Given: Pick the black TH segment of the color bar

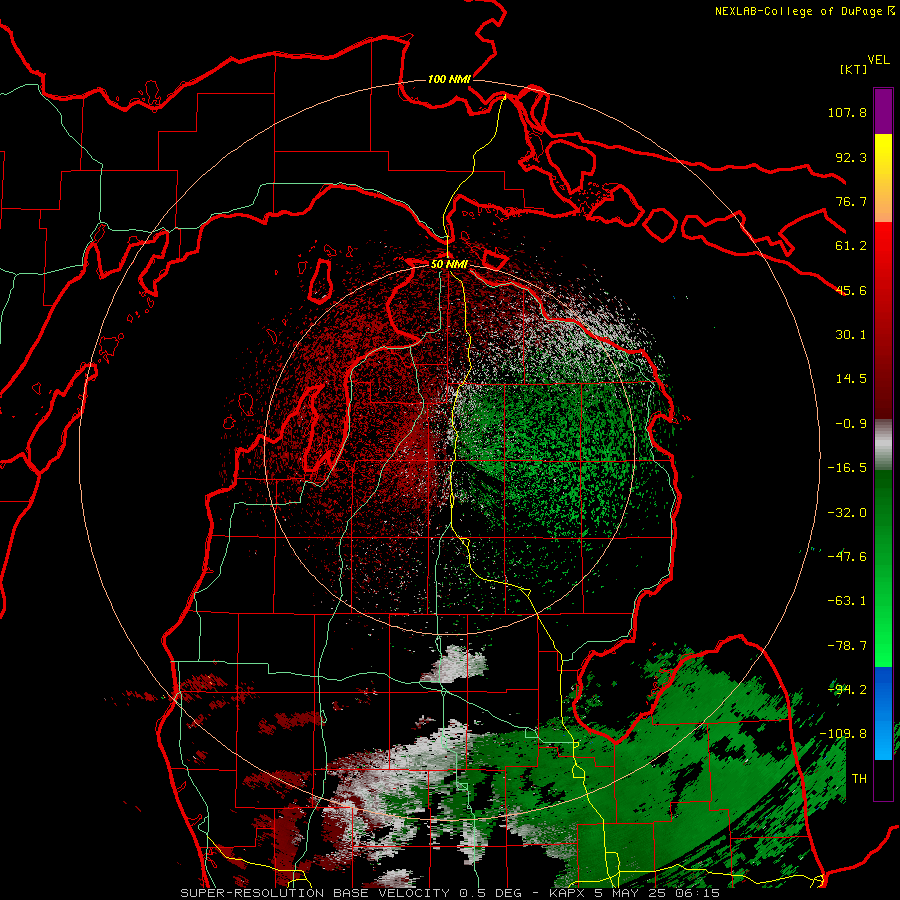Looking at the screenshot, I should tap(883, 779).
